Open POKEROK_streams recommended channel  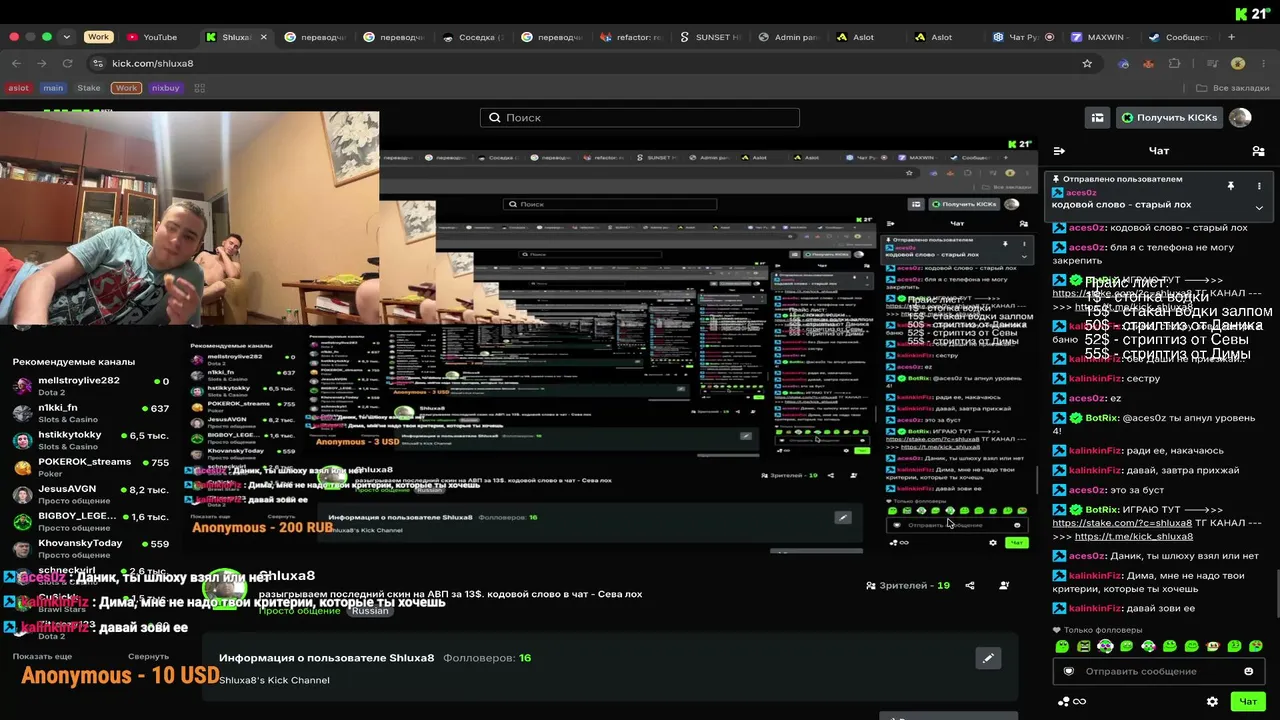tap(91, 467)
